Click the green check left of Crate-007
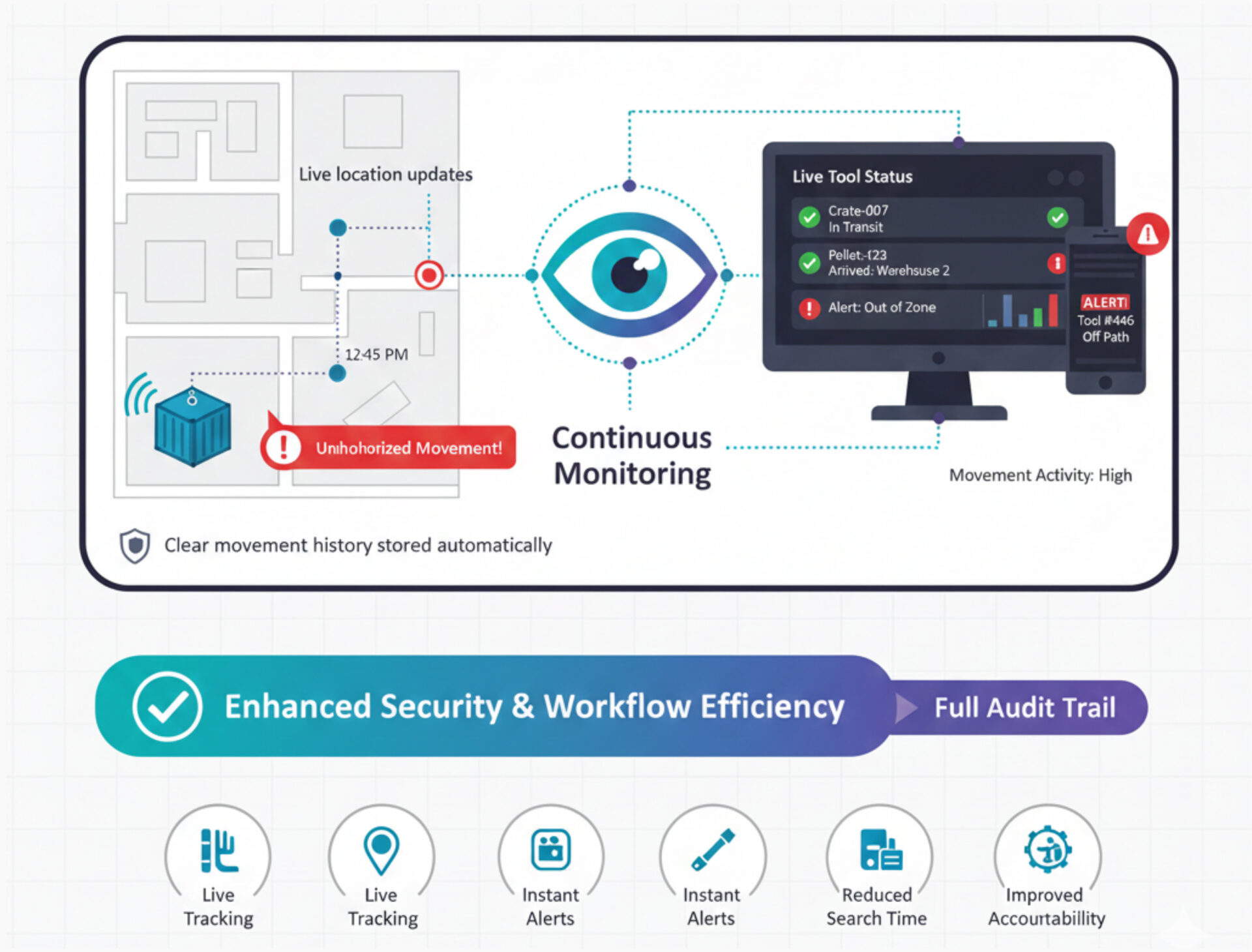 (809, 218)
